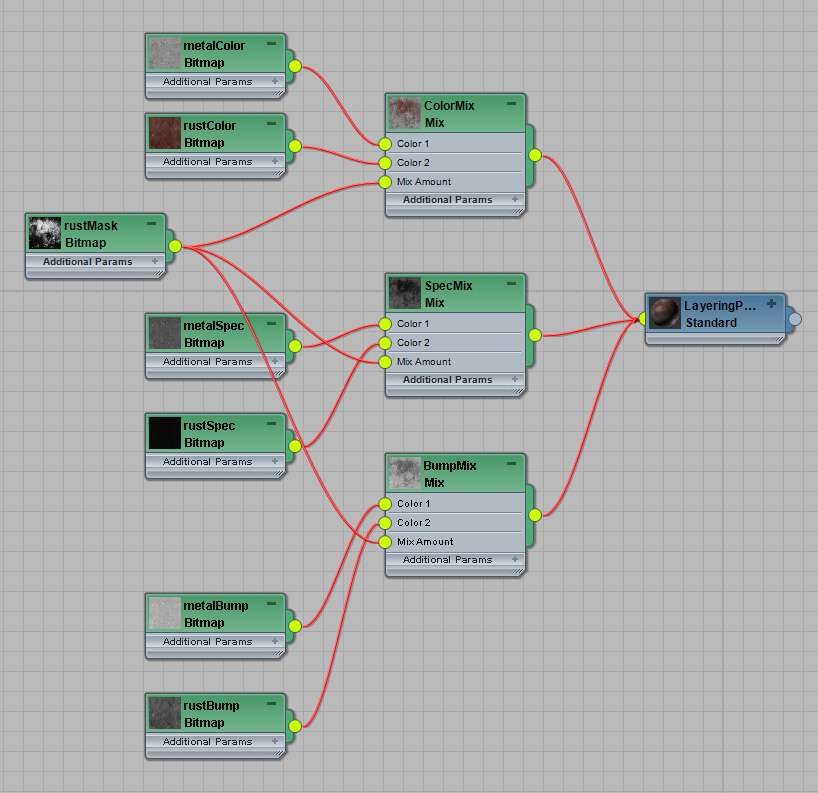Click the rustMask output socket
The height and width of the screenshot is (793, 818).
[x=175, y=246]
